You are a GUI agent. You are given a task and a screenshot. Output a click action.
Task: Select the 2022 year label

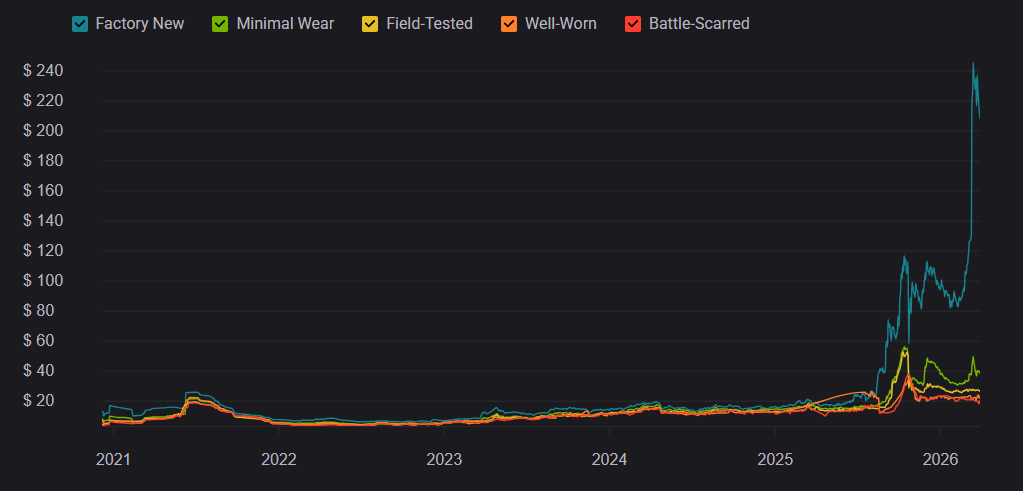(x=279, y=460)
